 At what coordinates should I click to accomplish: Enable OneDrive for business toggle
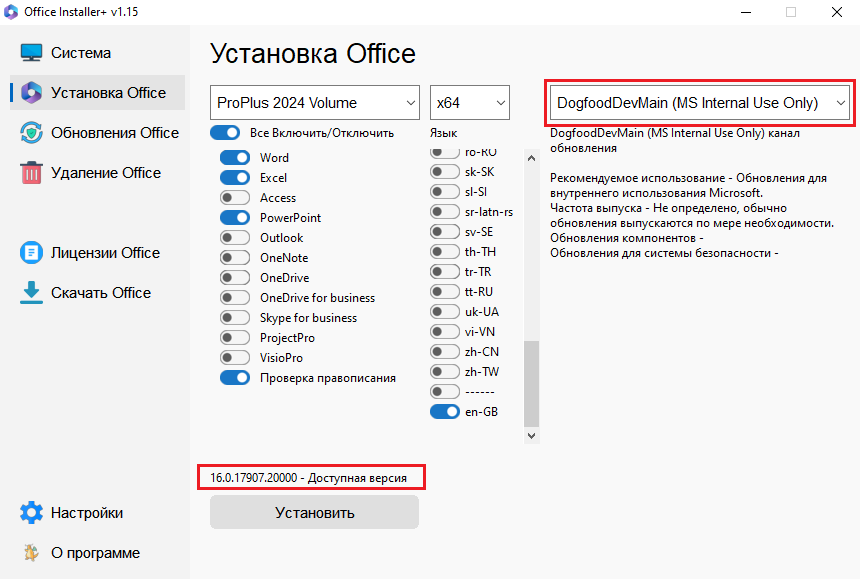click(x=235, y=298)
